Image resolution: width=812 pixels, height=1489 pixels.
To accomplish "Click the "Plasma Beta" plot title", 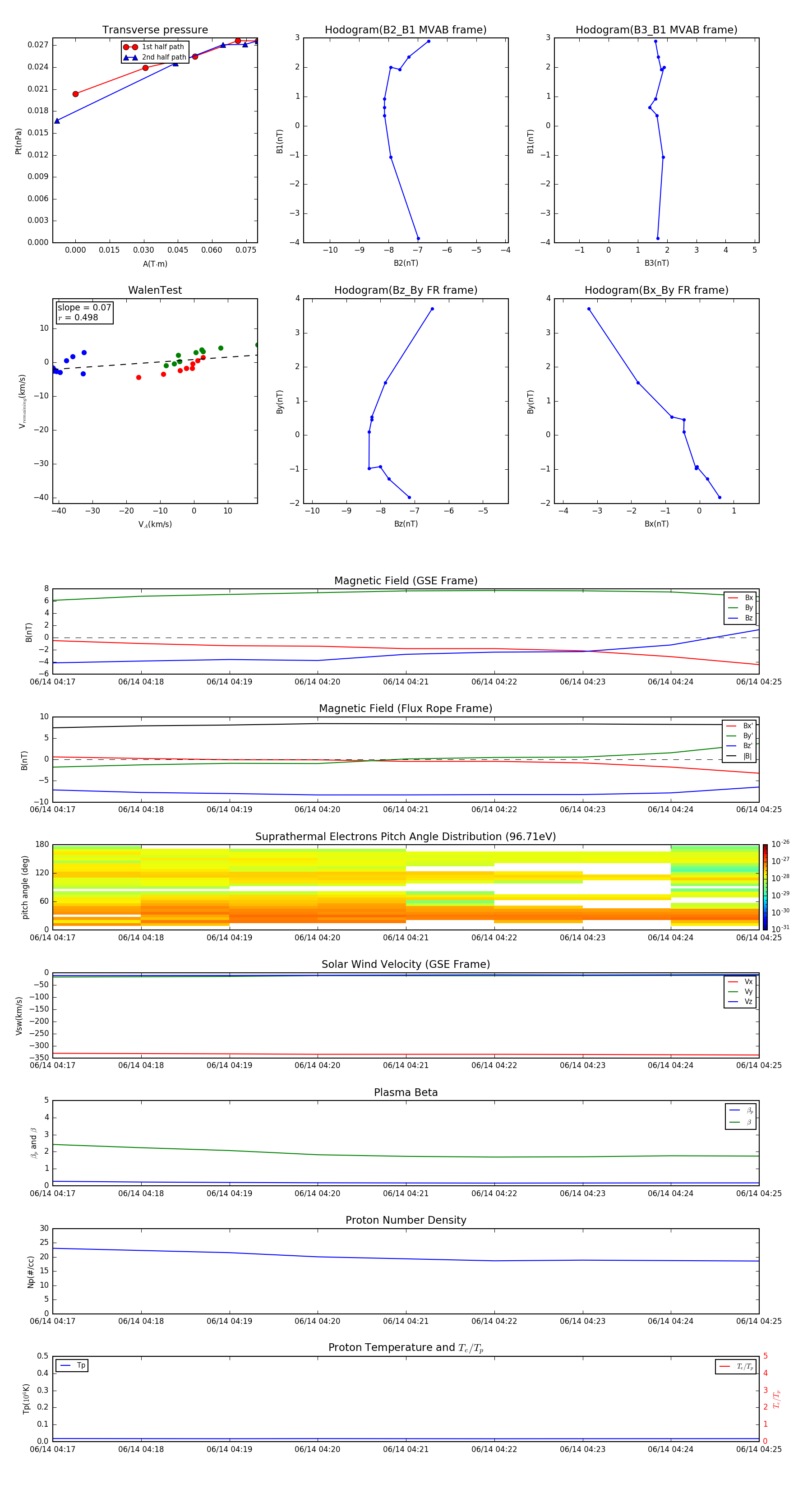I will coord(406,1092).
